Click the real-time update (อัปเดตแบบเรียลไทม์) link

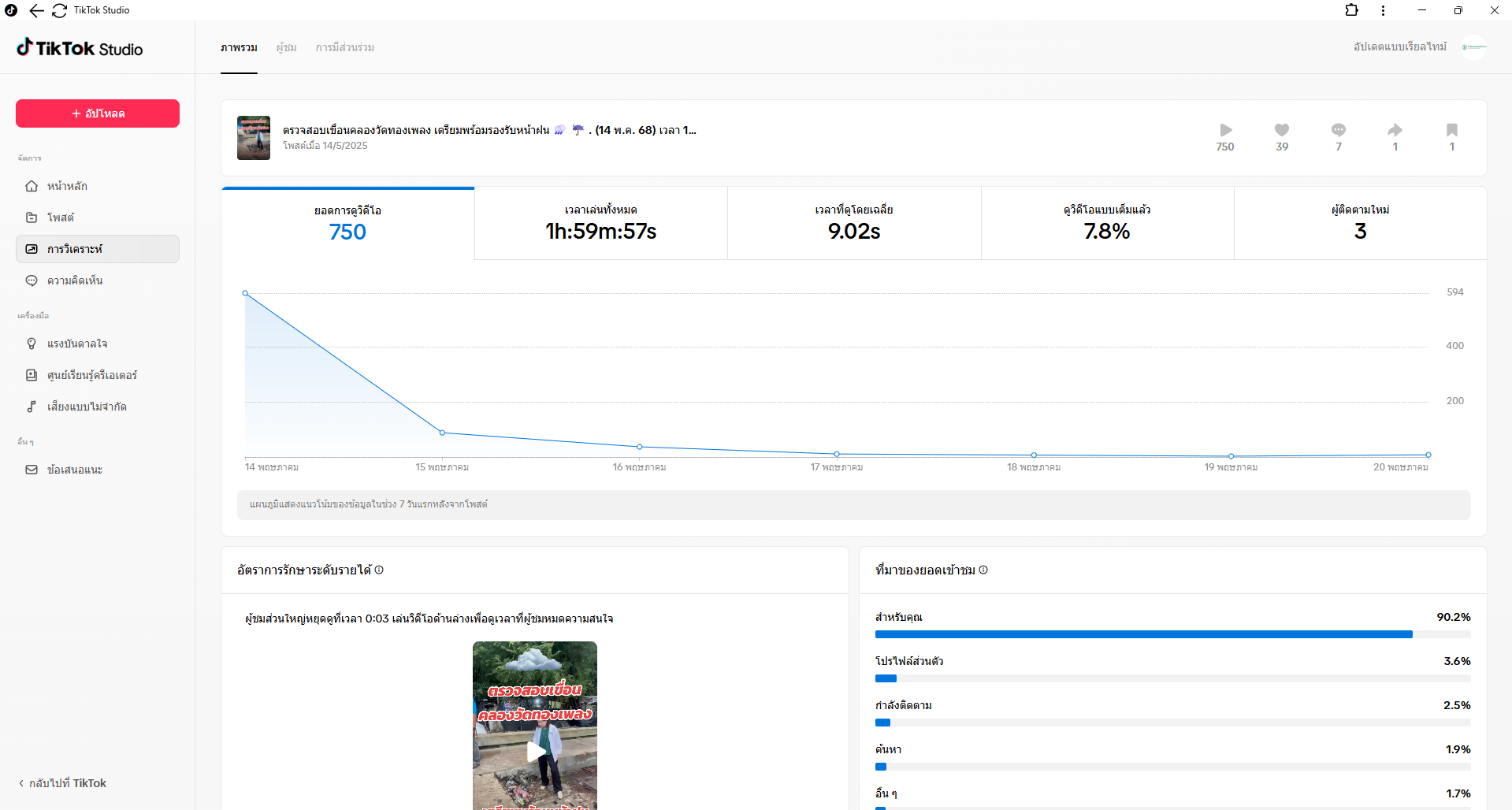tap(1400, 47)
